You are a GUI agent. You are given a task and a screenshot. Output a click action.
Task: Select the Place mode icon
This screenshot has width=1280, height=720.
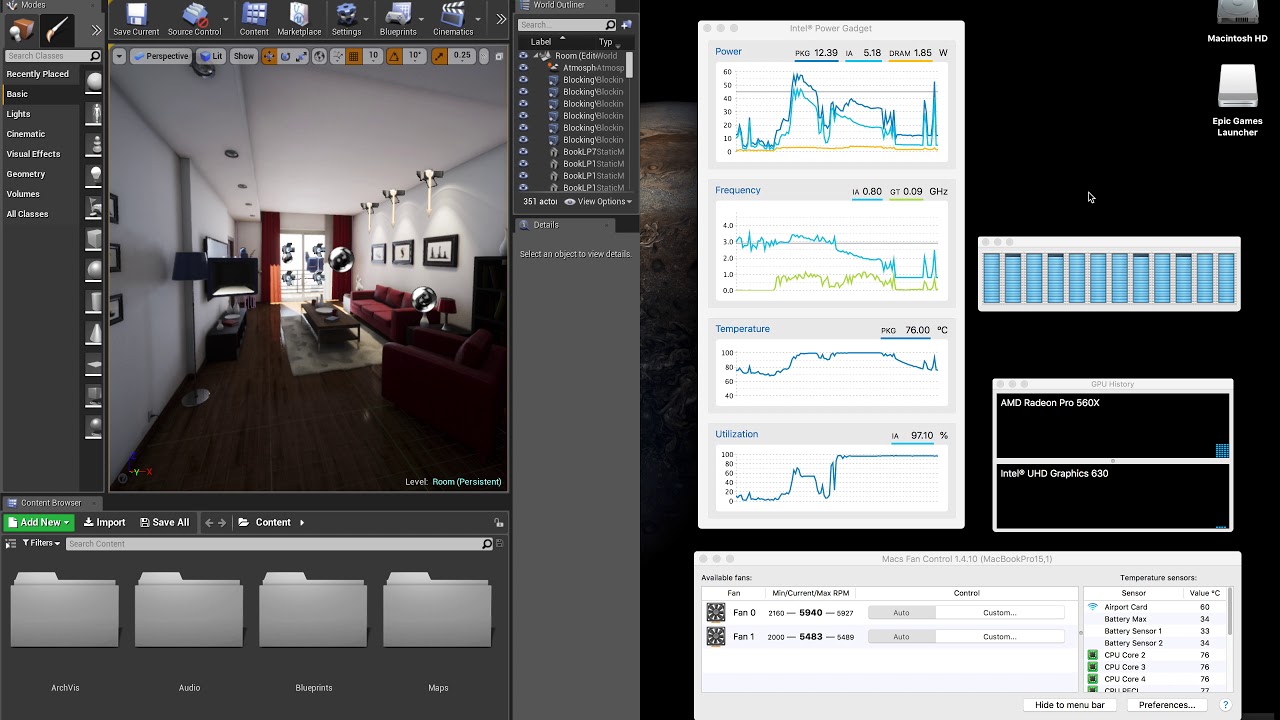click(x=21, y=29)
